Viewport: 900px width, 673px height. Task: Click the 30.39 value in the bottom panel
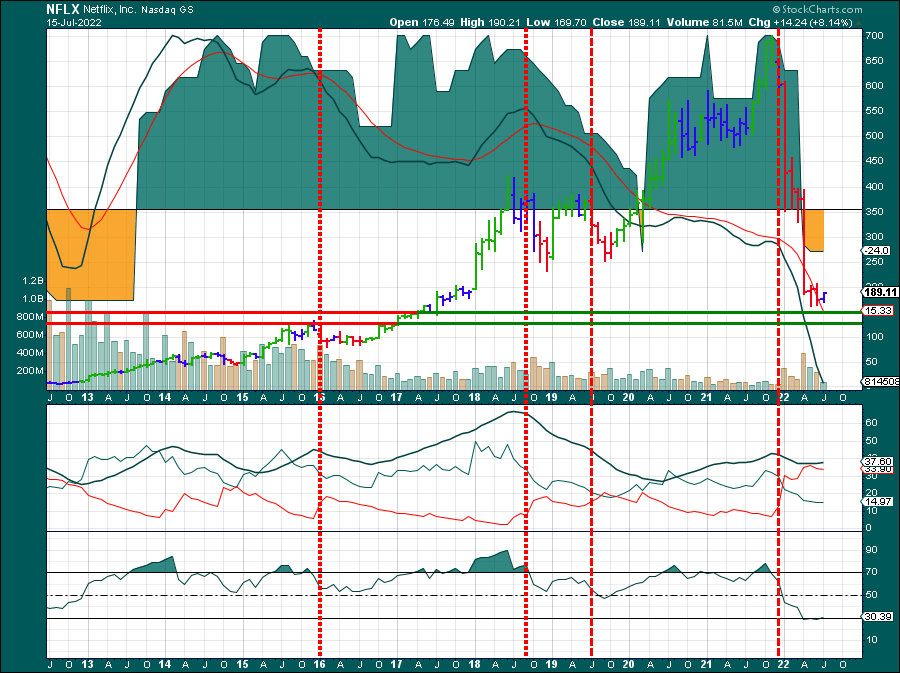877,618
